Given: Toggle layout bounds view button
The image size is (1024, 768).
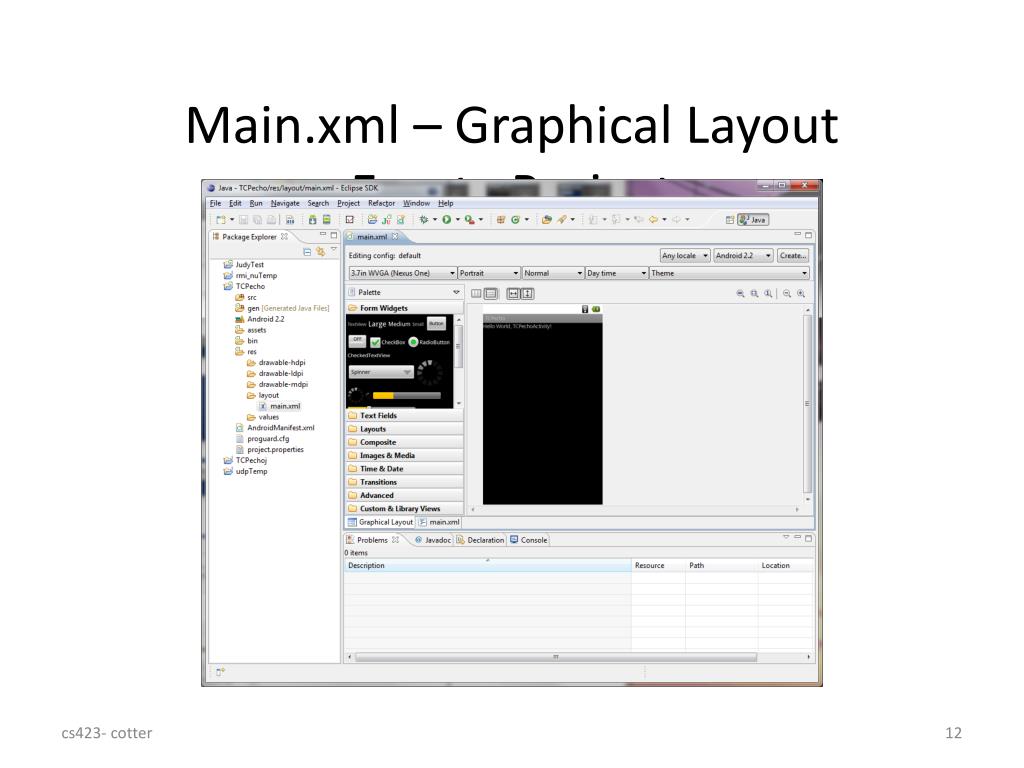Looking at the screenshot, I should [x=476, y=294].
